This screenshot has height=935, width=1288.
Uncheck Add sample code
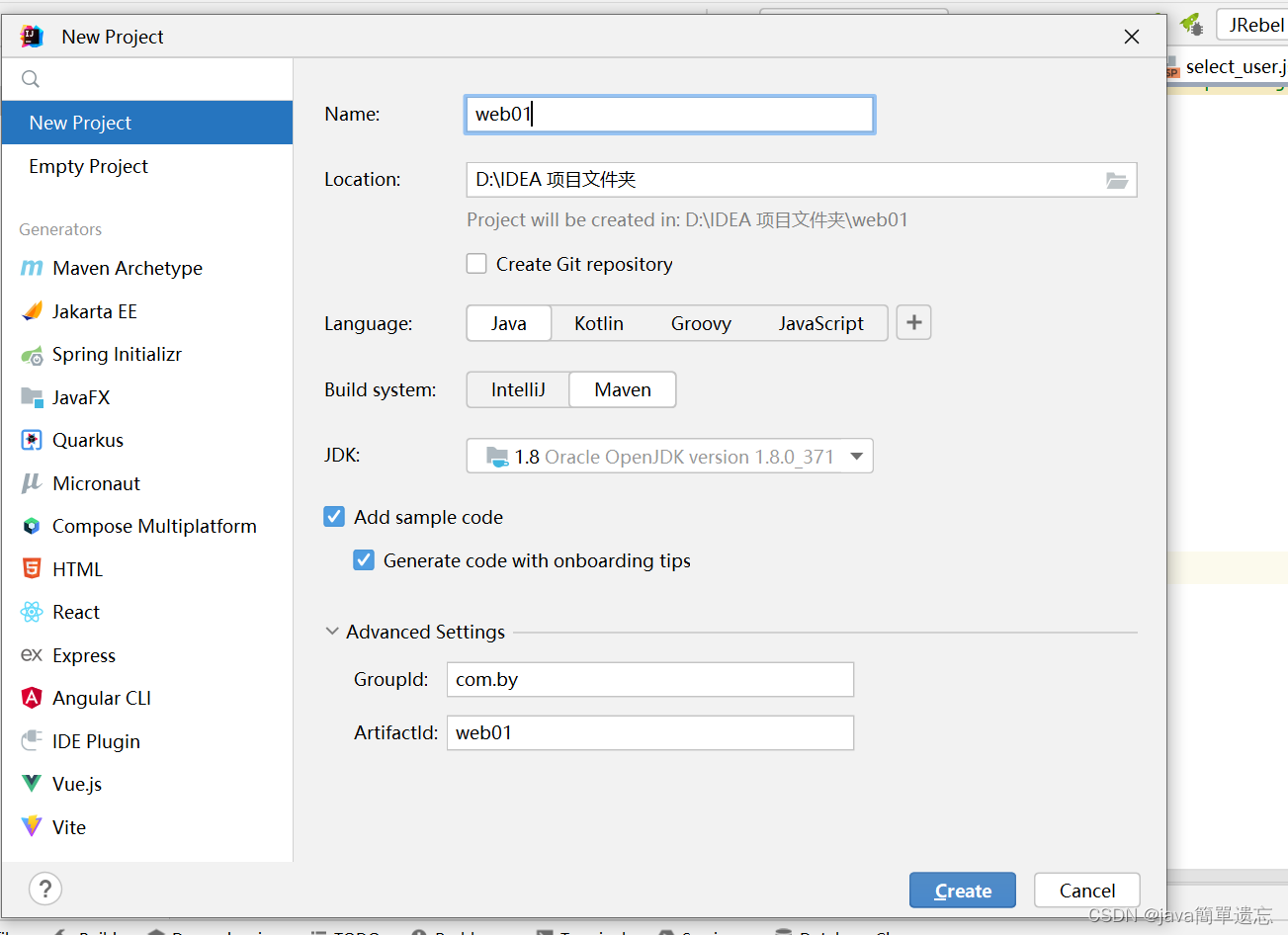(x=334, y=516)
